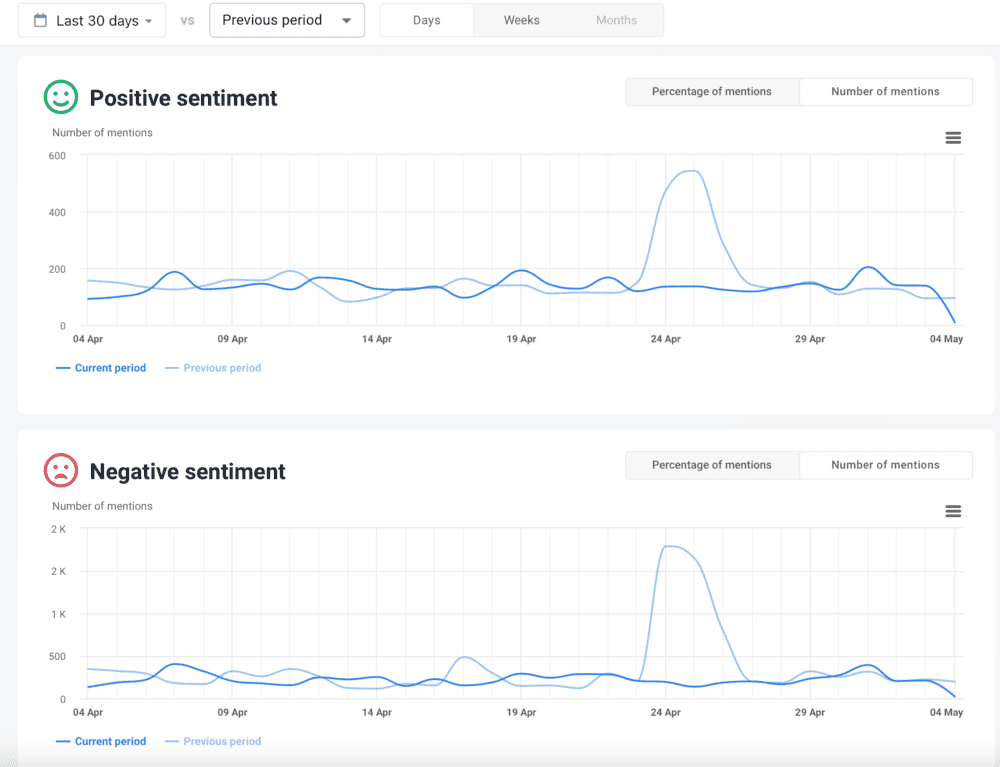1000x767 pixels.
Task: Click the 29 Apr label on Positive chart axis
Action: 809,339
